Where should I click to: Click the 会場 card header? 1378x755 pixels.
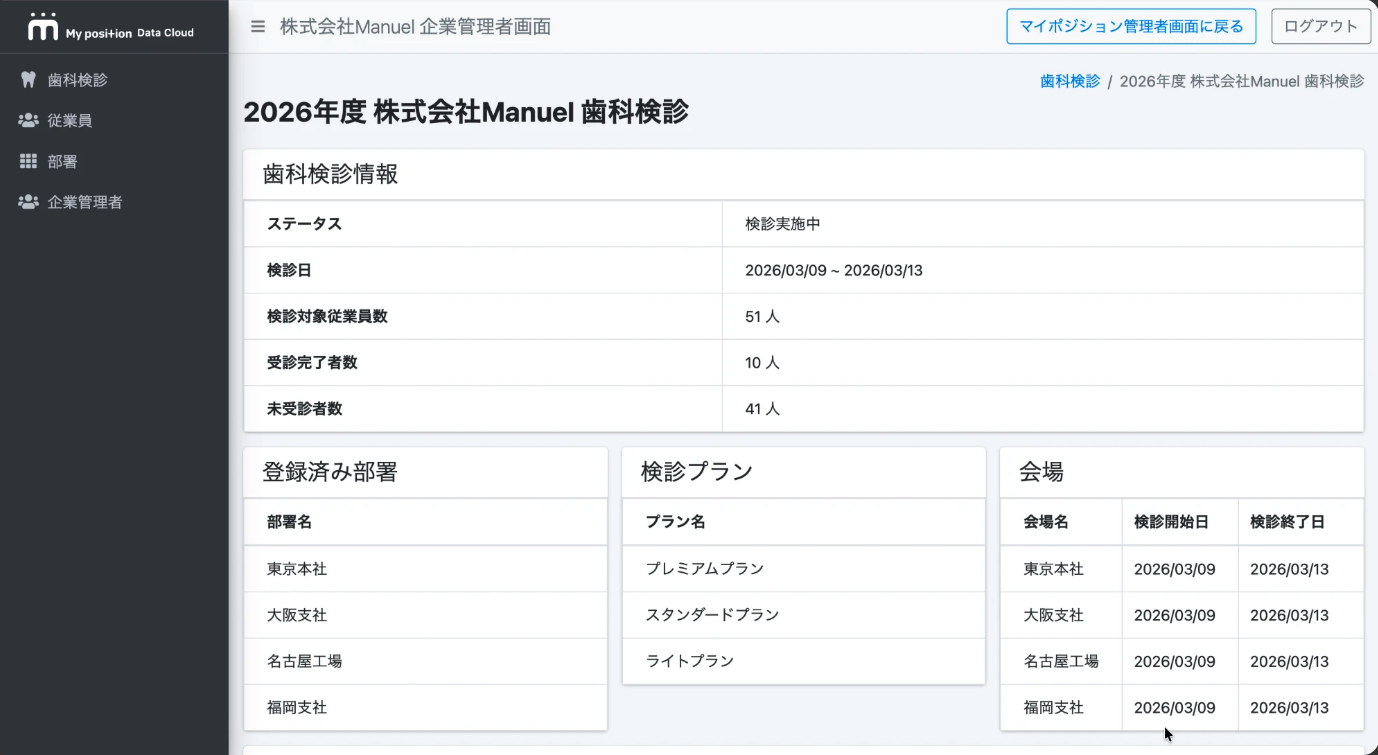pyautogui.click(x=1182, y=472)
